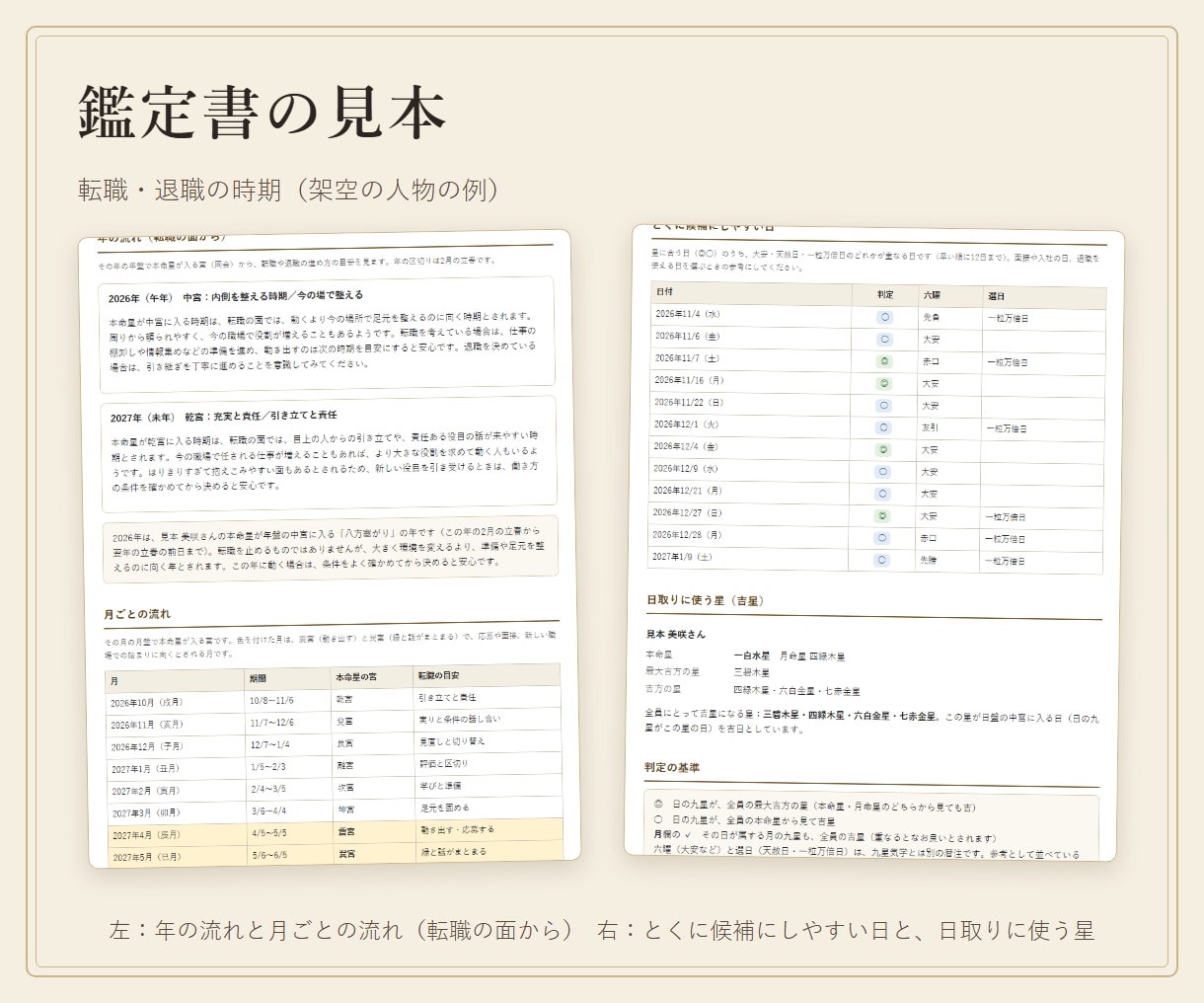The image size is (1204, 1003).
Task: Click the green badge for 2026/12/27
Action: click(x=882, y=515)
